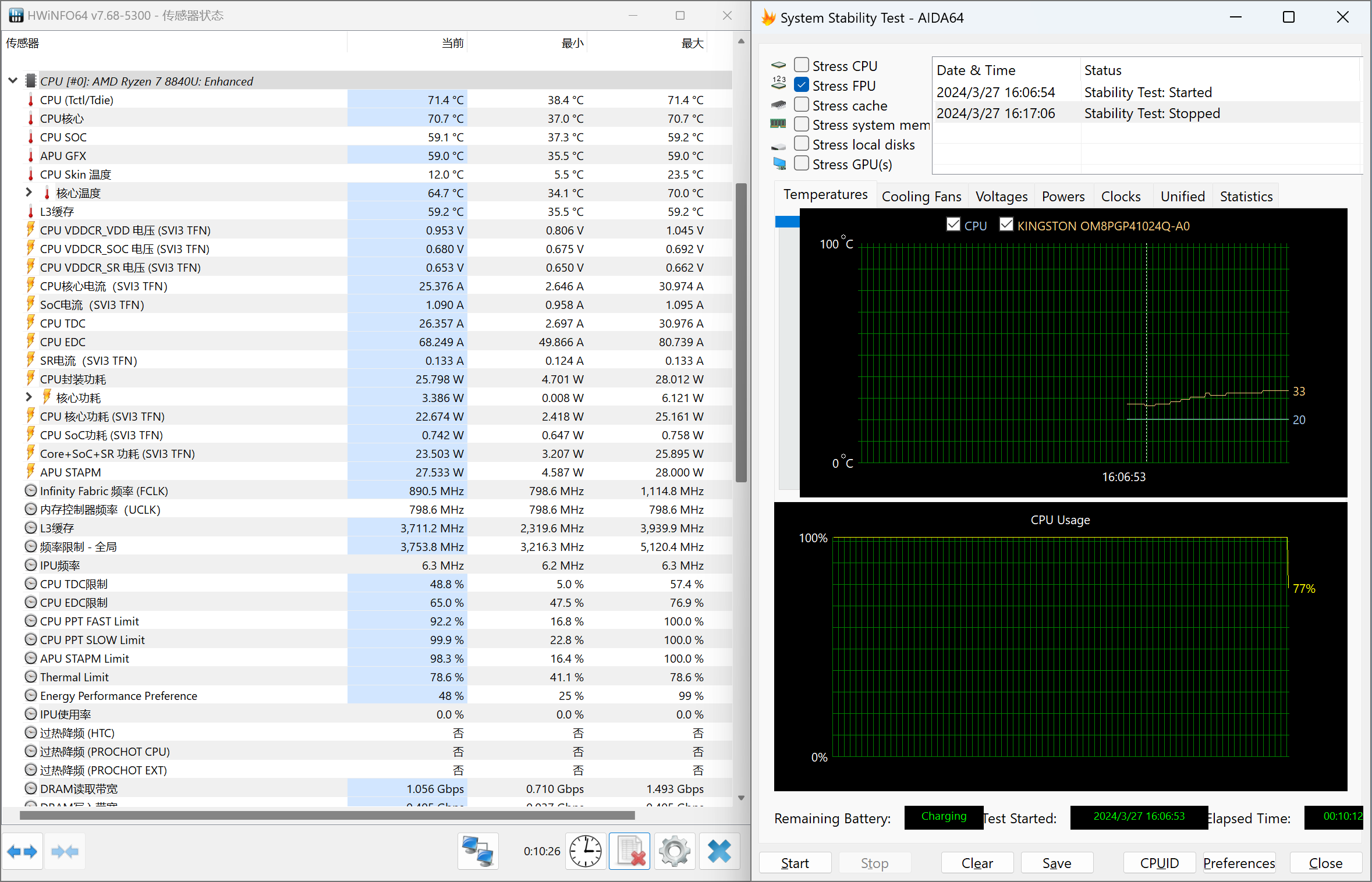Toggle KINGSTON drive temperature graph checkbox
This screenshot has width=1372, height=882.
click(1006, 225)
